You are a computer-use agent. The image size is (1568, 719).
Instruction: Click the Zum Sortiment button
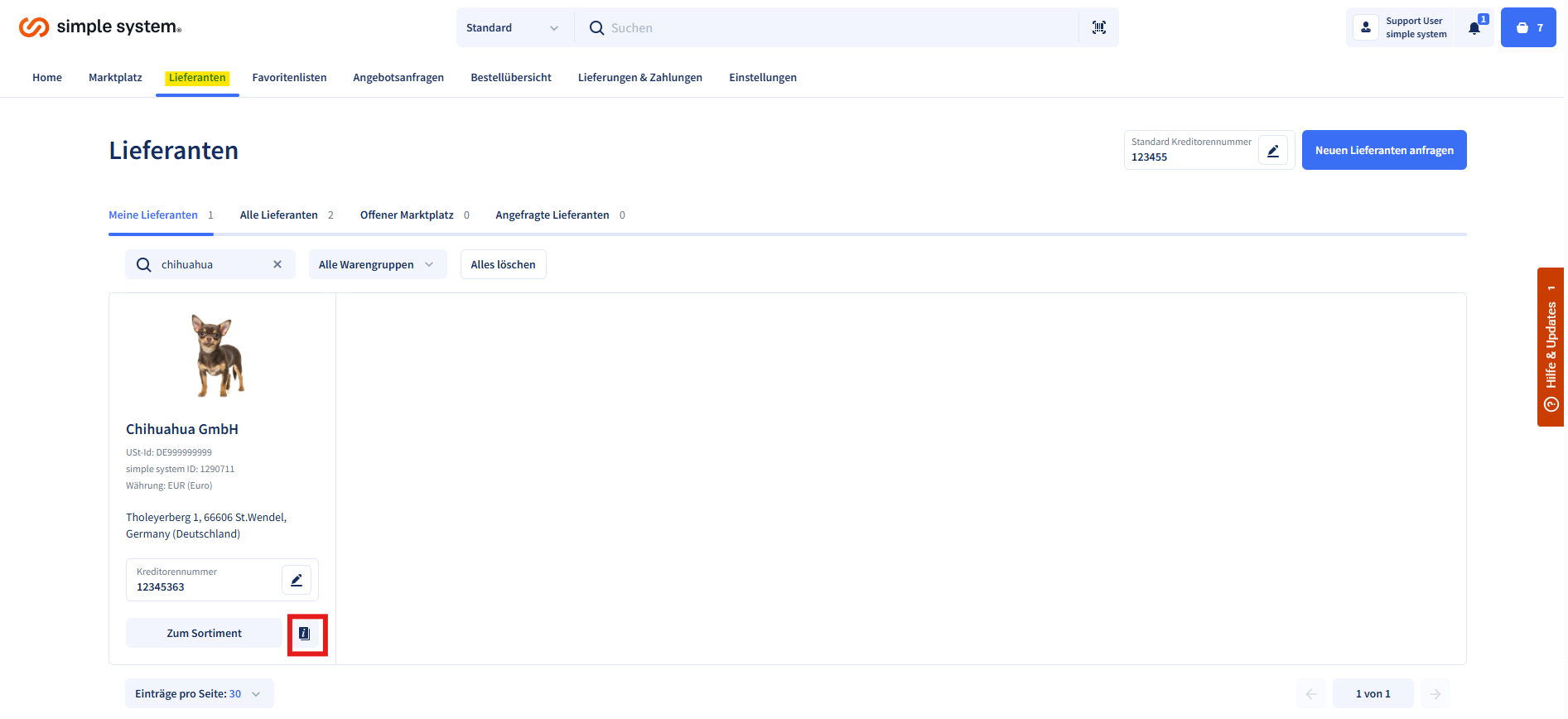204,634
